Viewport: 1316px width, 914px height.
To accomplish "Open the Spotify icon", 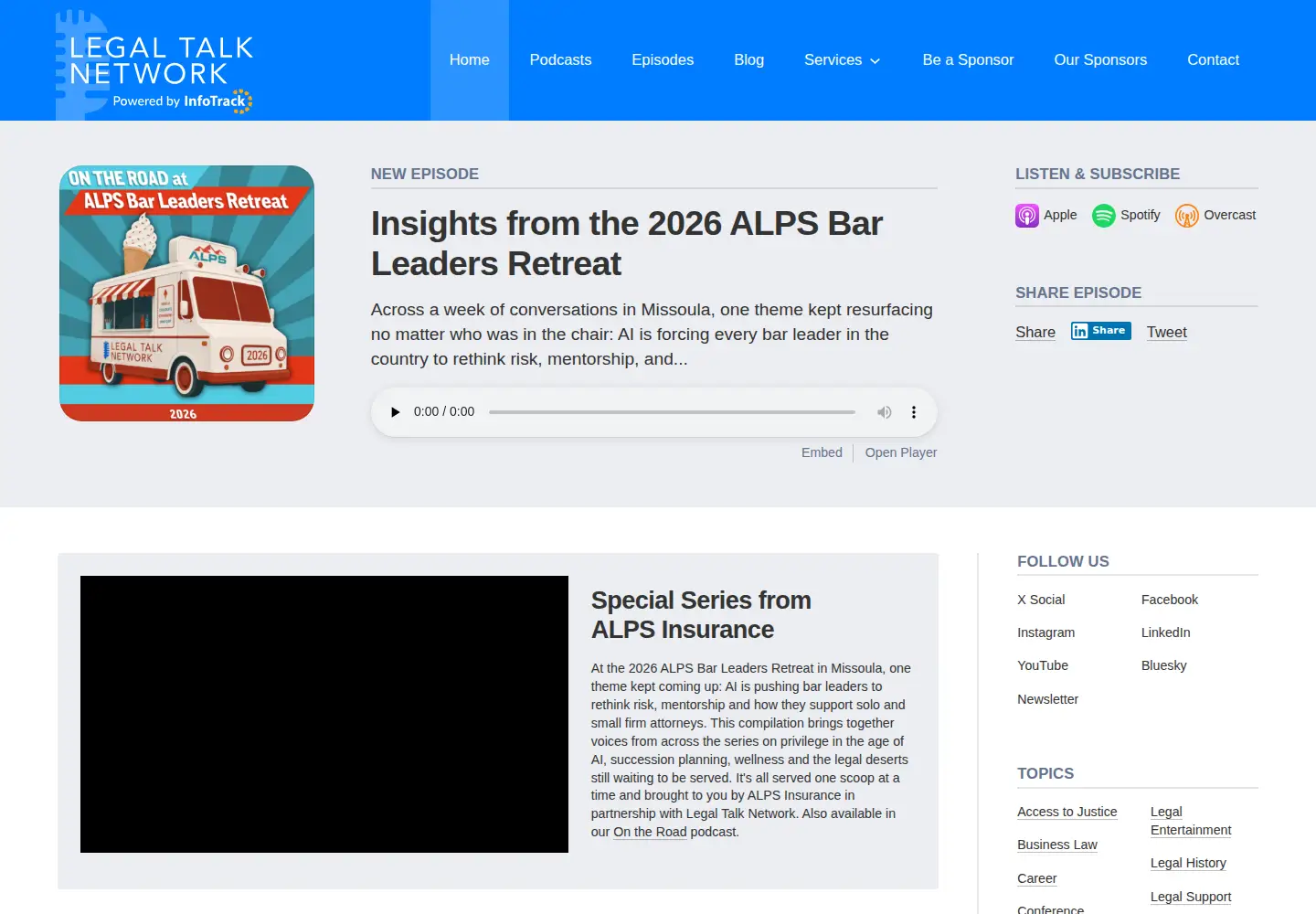I will point(1104,216).
